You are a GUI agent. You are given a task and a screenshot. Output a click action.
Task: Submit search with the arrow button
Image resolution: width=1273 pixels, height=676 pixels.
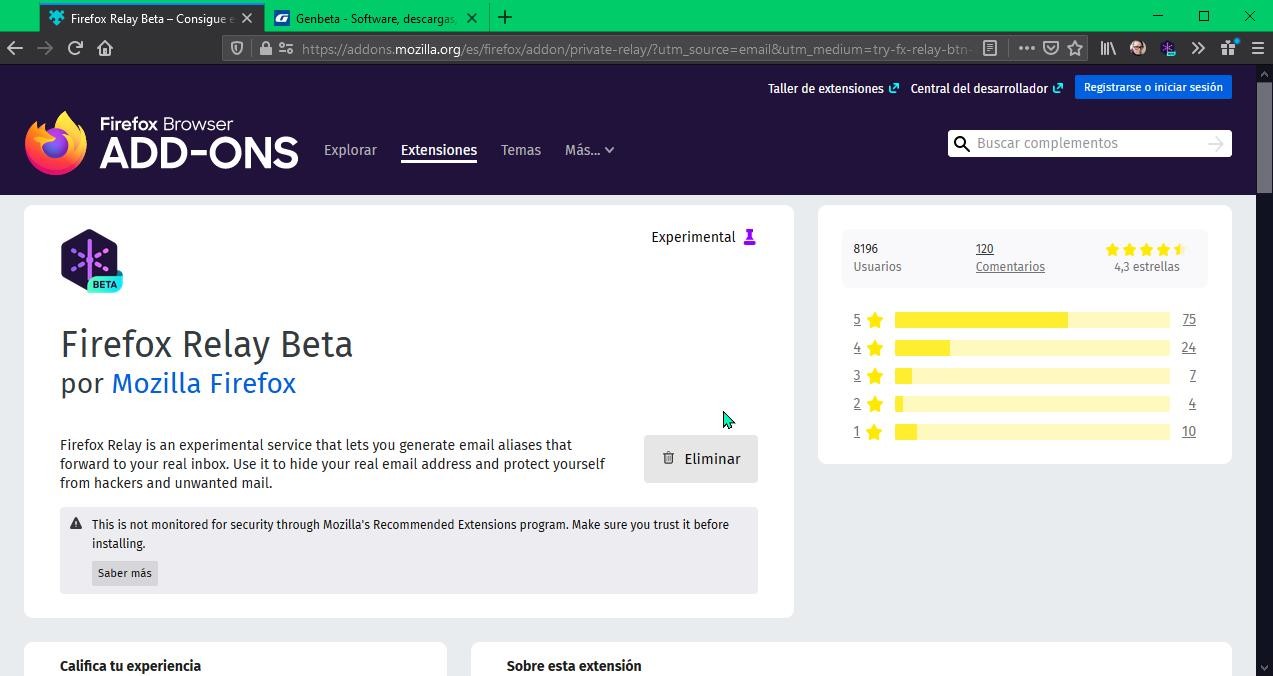(x=1215, y=144)
